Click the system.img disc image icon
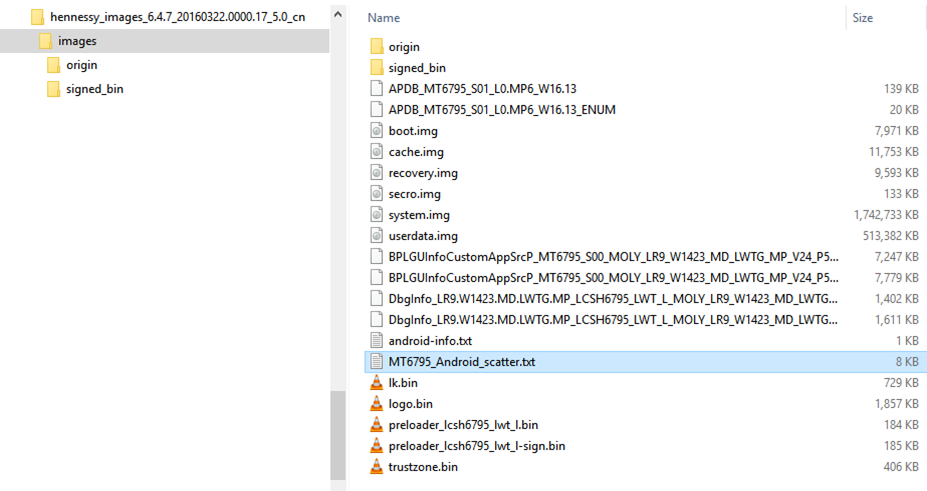Viewport: 927px width, 491px height. pyautogui.click(x=377, y=214)
